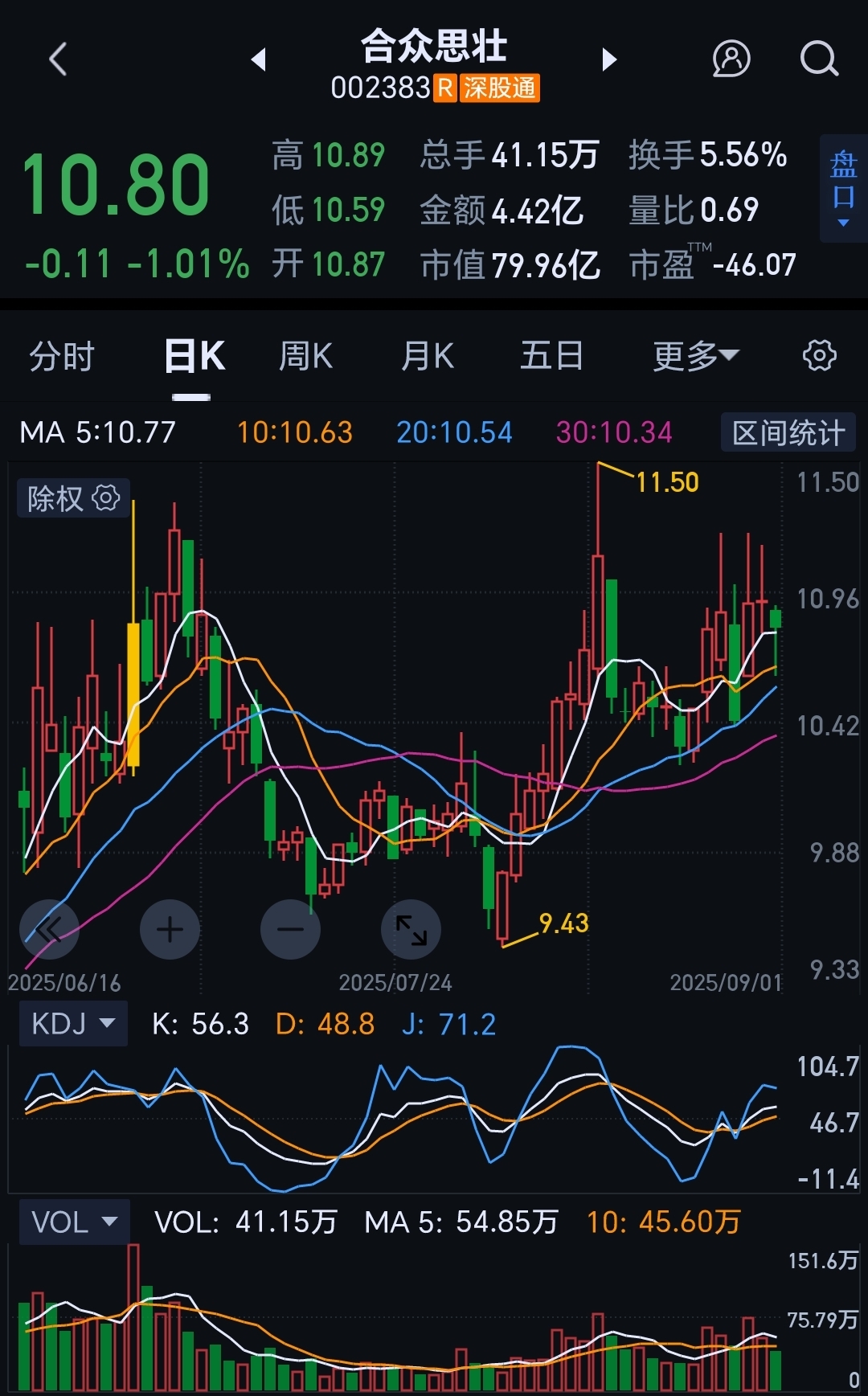Switch to 五日 tab
Screen dimensions: 868x1396
click(x=551, y=356)
